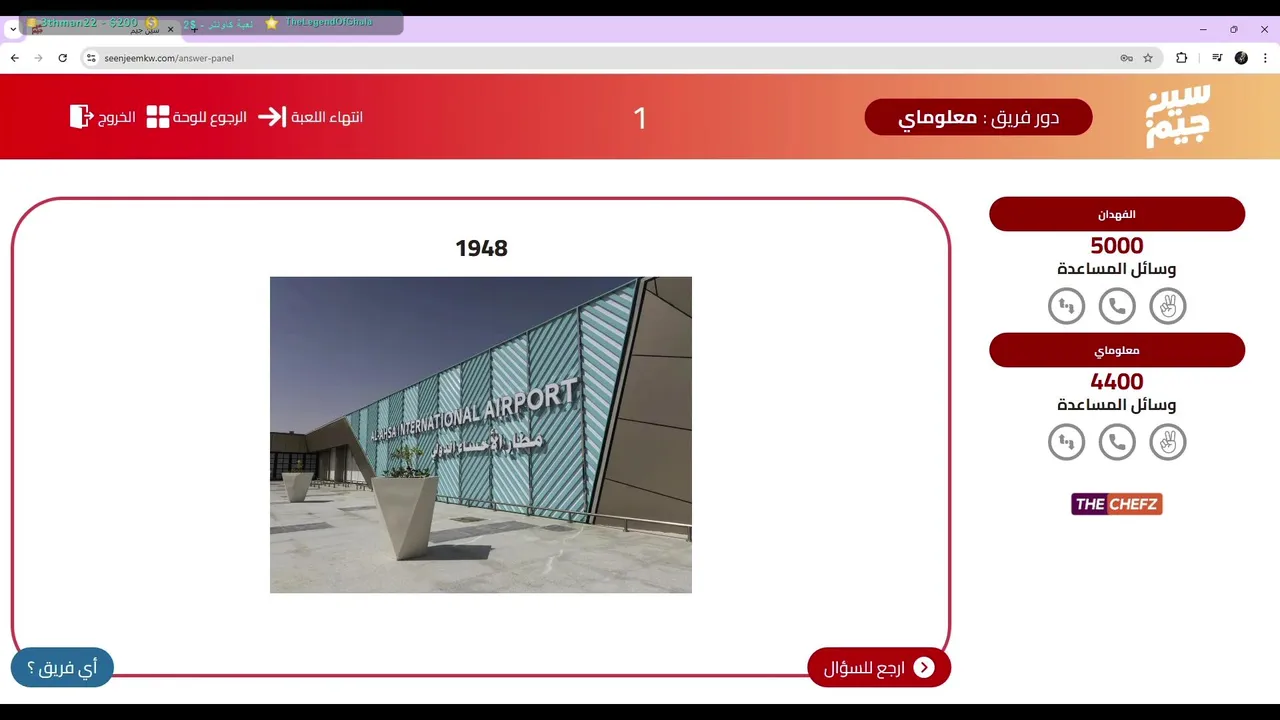1280x720 pixels.
Task: Click the دور فريق : معلوماي turn badge
Action: tap(978, 117)
